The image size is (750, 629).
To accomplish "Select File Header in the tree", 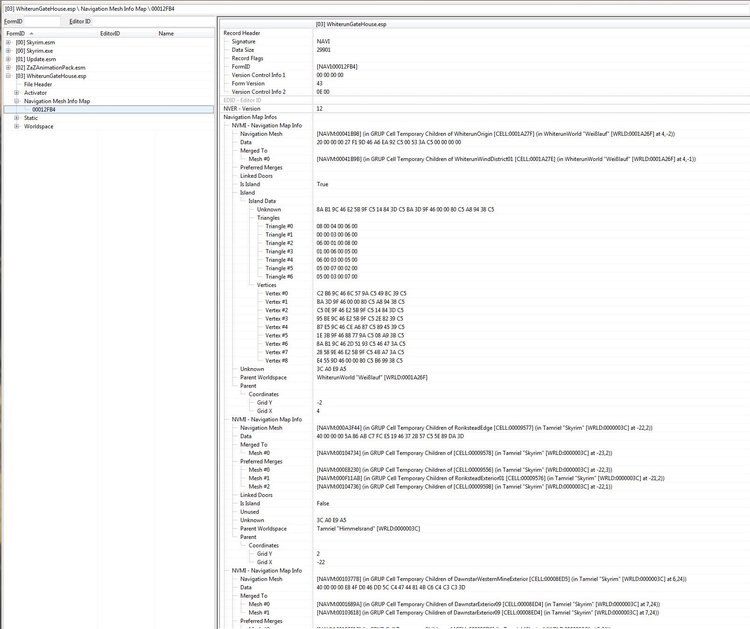I will click(38, 85).
